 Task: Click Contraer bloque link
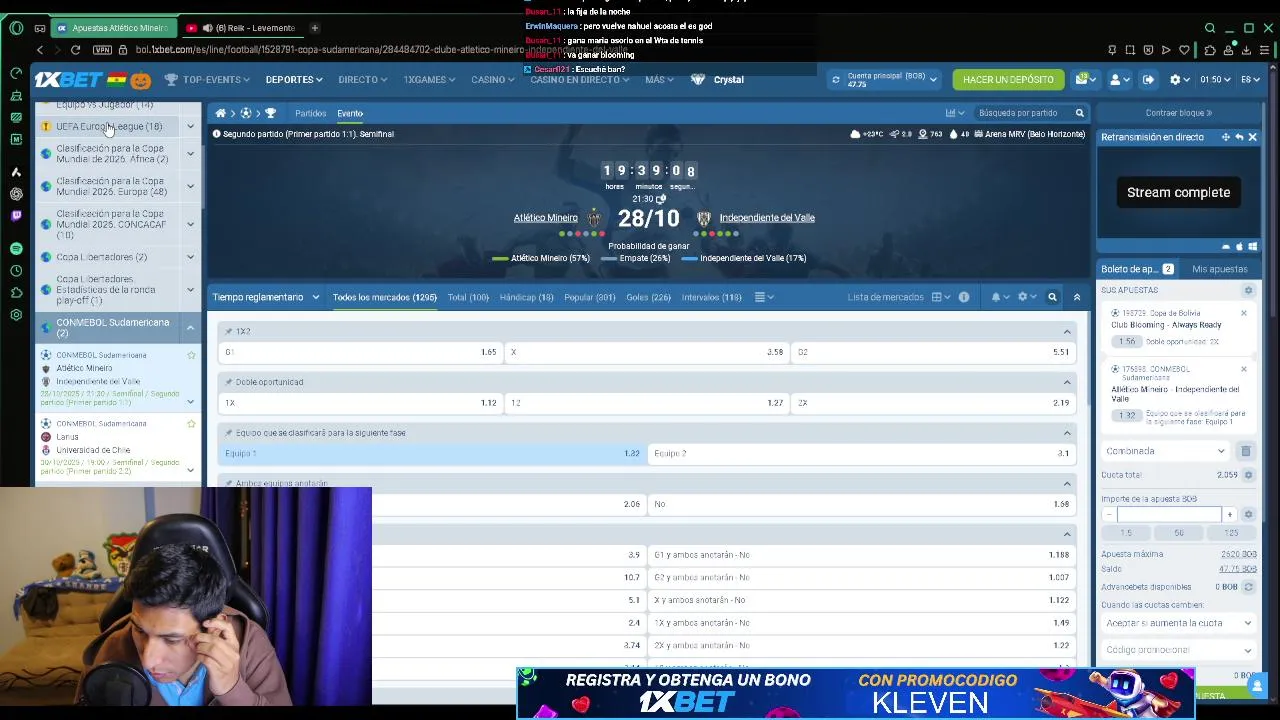pyautogui.click(x=1178, y=113)
